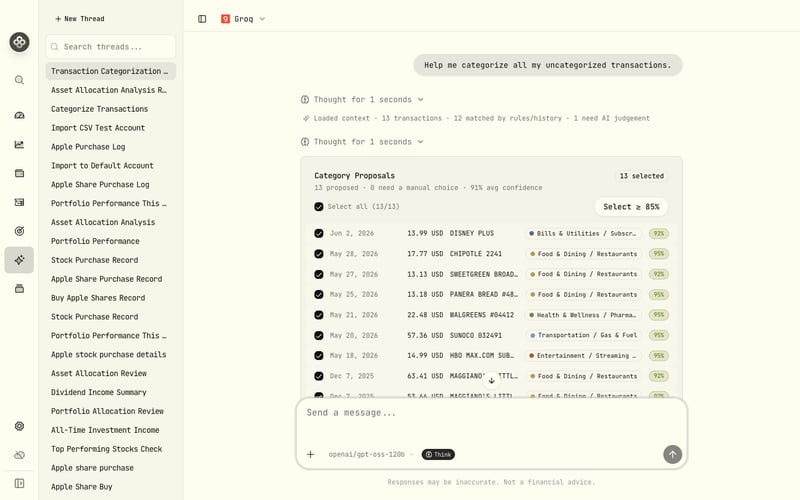Open Portfolio Allocation Review thread

tap(110, 411)
